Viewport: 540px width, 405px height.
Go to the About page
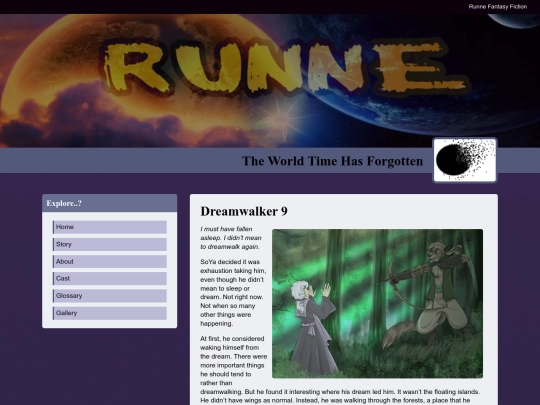(110, 261)
